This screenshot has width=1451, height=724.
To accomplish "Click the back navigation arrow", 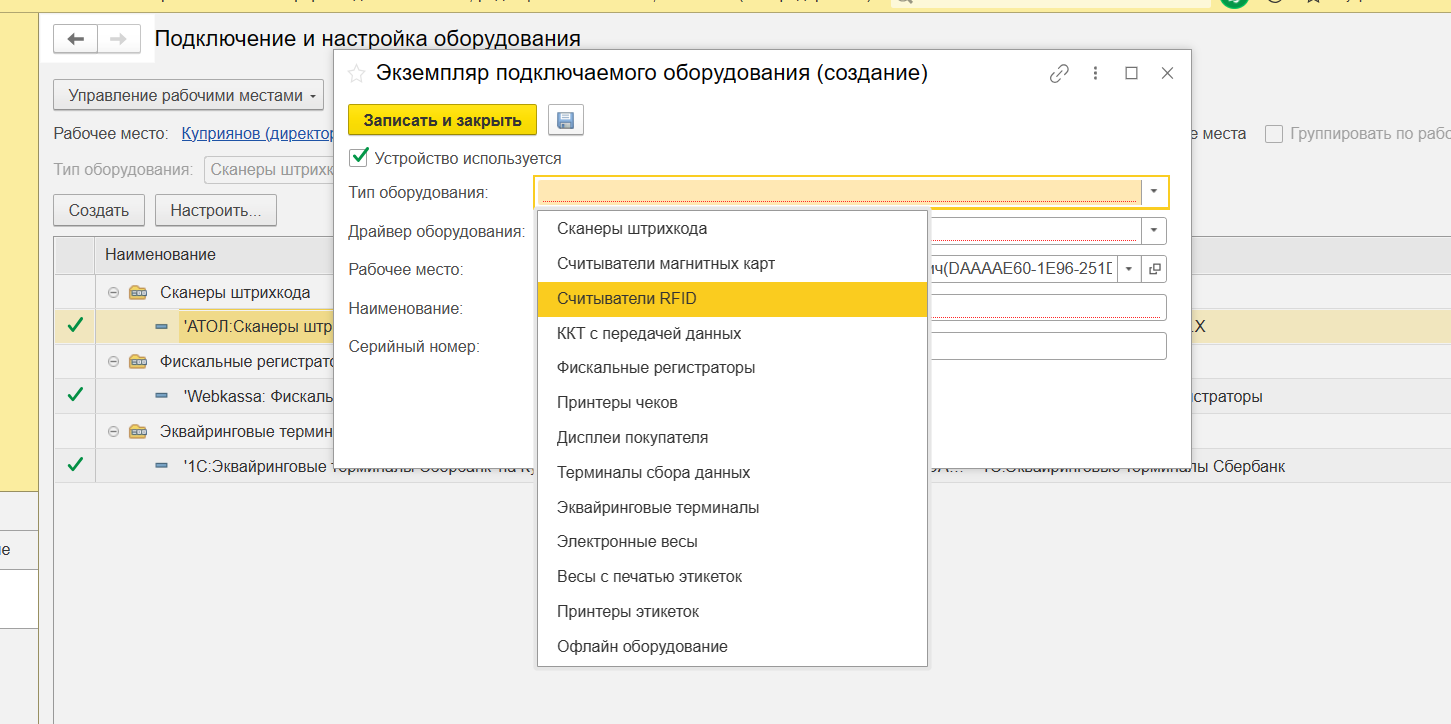I will click(x=76, y=39).
